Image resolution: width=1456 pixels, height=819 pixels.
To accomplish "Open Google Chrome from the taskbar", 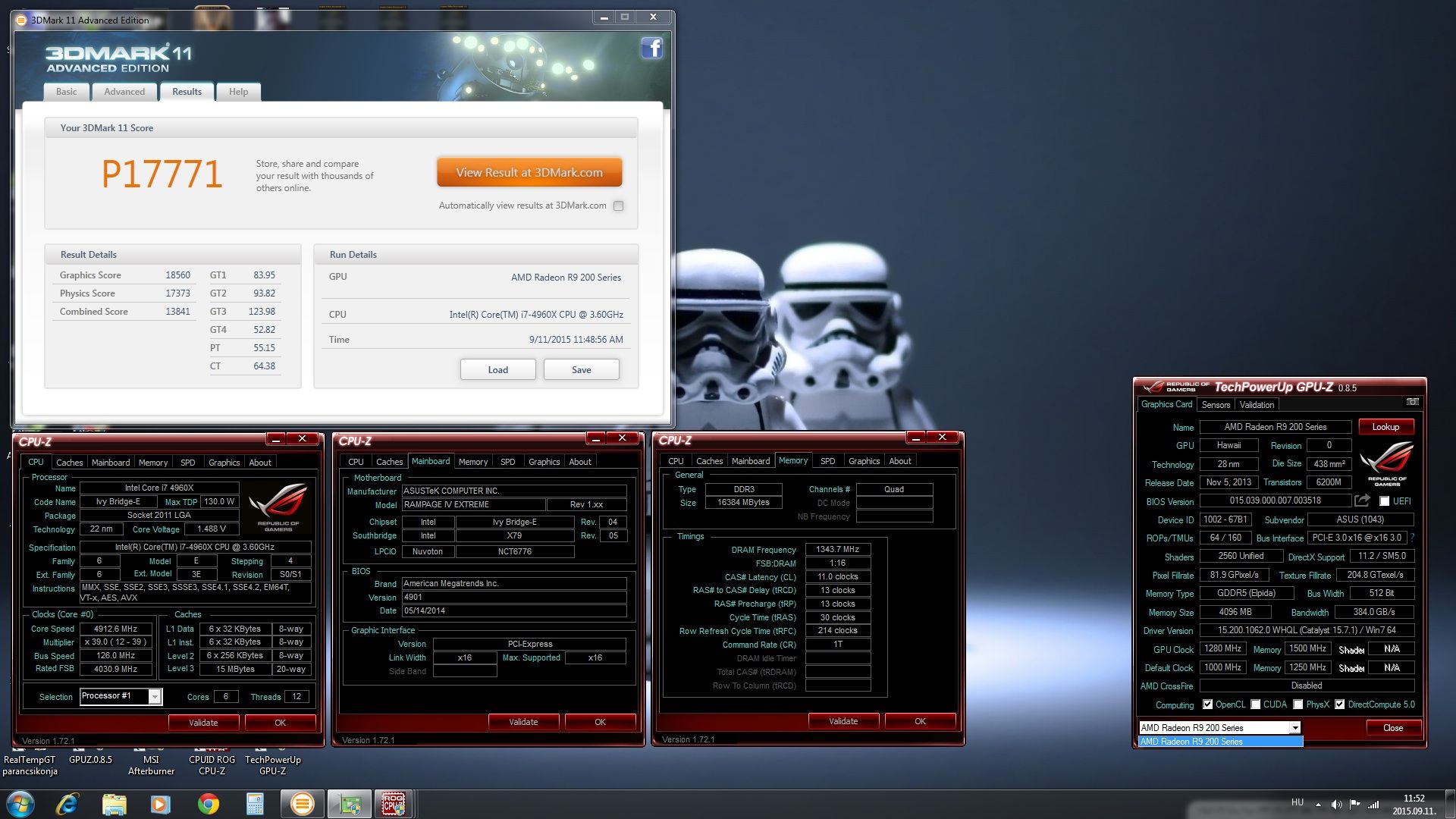I will [x=208, y=804].
